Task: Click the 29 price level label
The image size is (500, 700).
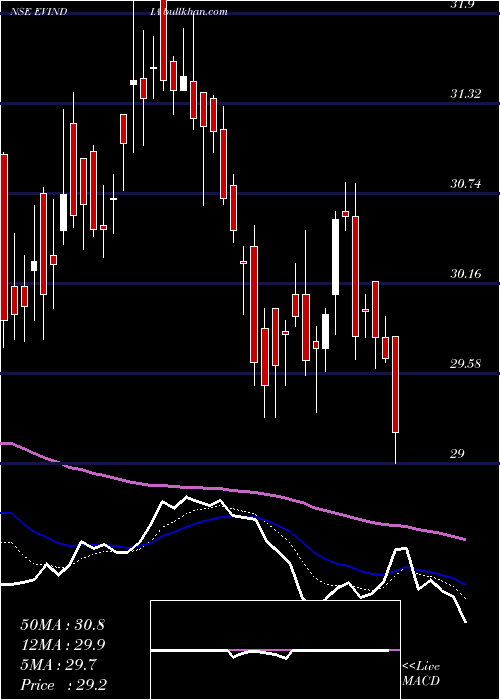Action: 458,454
